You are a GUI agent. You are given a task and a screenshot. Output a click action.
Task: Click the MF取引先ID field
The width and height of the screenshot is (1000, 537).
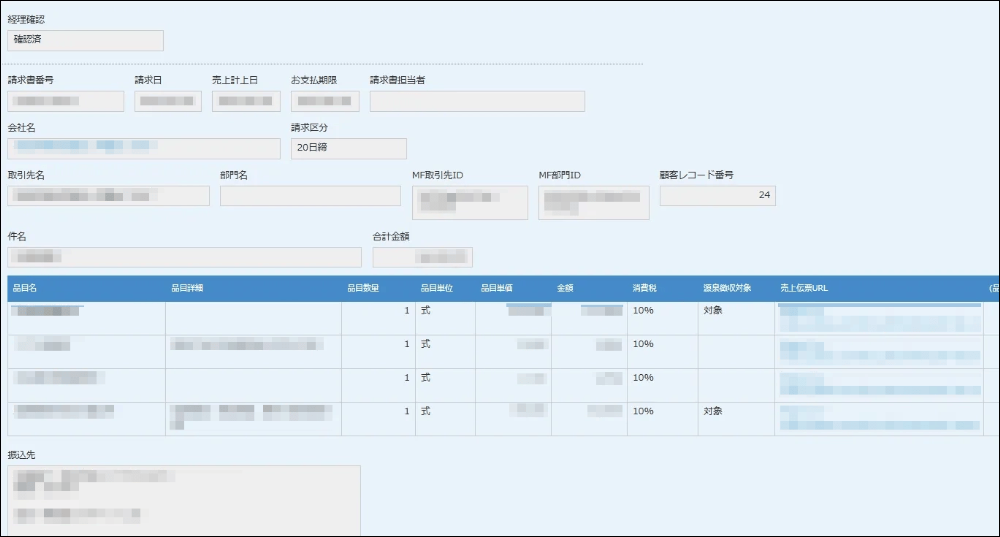[470, 203]
